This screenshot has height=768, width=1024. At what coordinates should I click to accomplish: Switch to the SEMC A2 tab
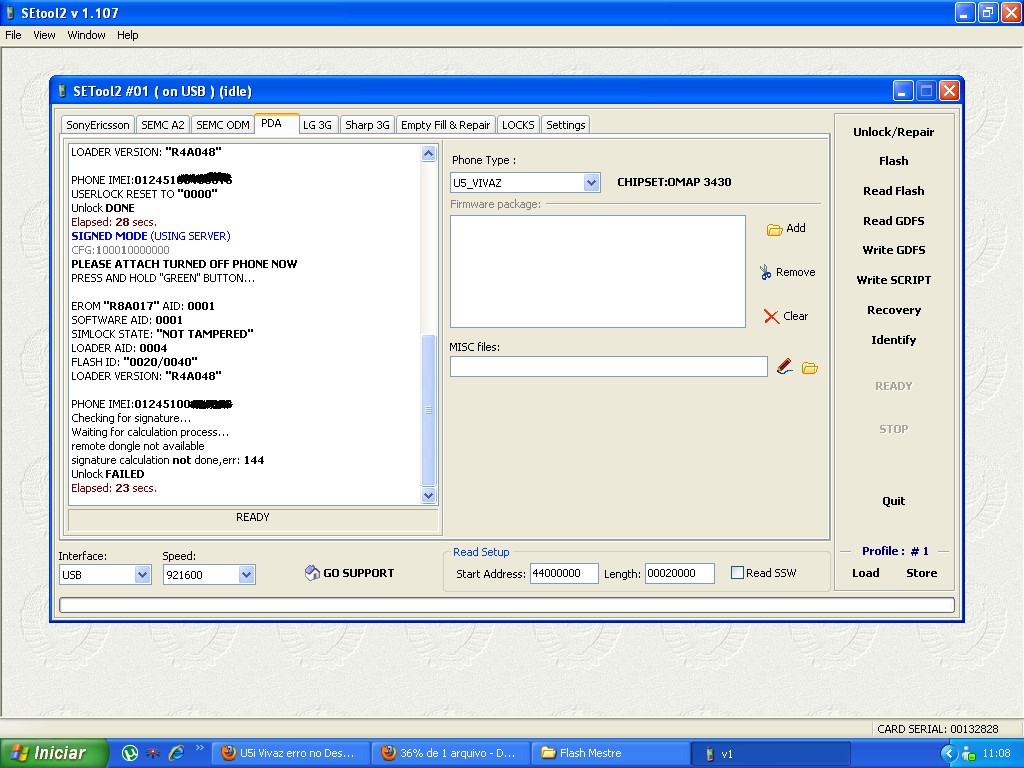click(163, 125)
